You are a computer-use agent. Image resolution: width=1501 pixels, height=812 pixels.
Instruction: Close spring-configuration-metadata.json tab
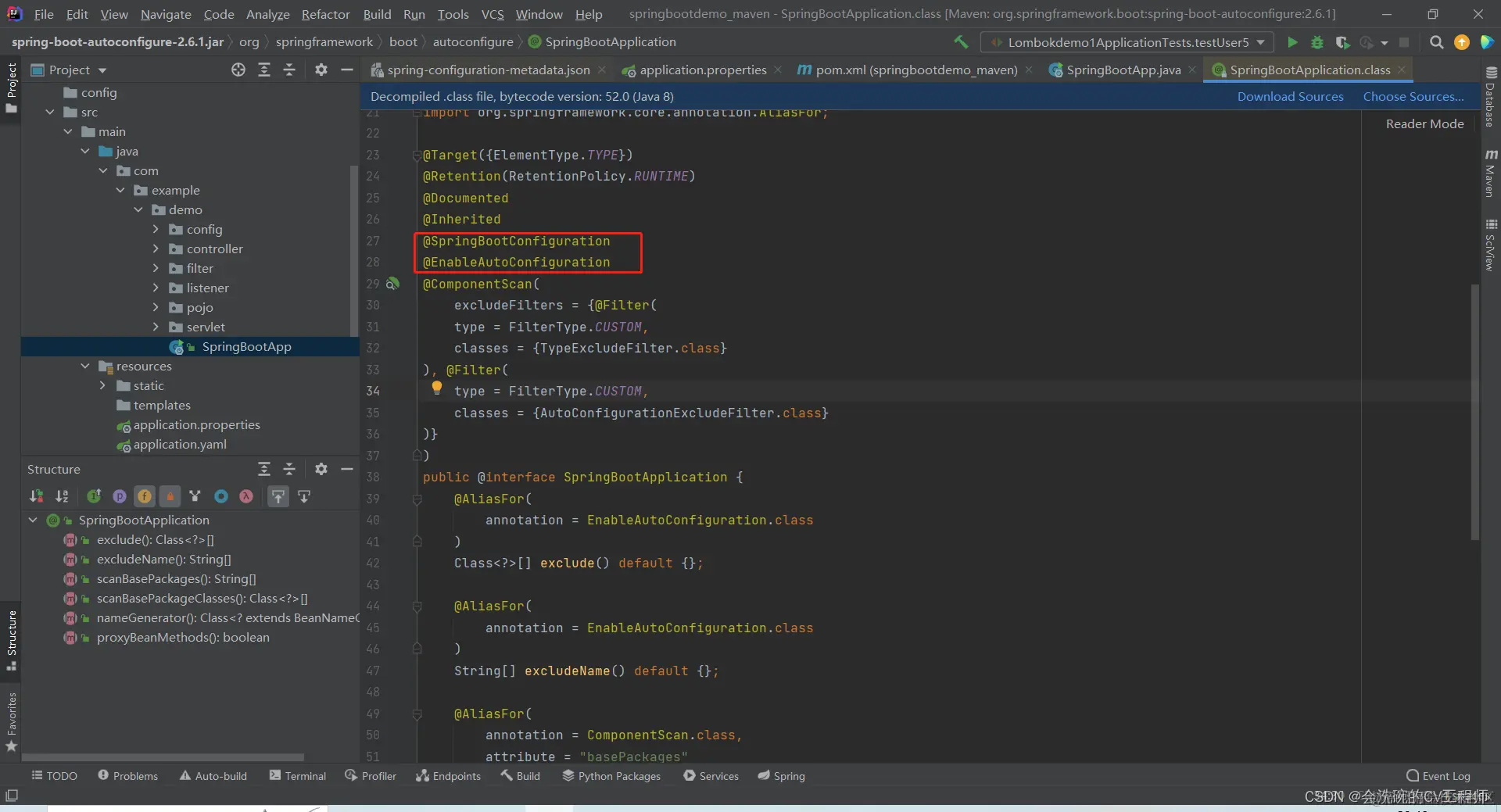point(602,70)
